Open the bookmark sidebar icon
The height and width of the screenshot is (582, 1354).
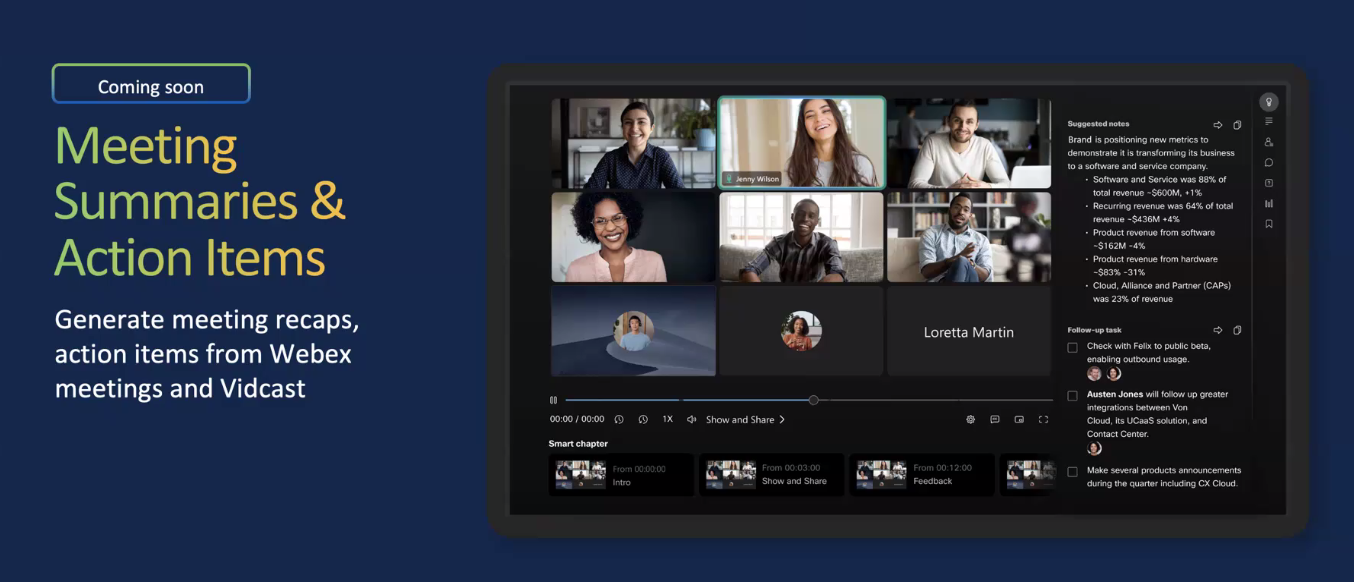(x=1269, y=224)
